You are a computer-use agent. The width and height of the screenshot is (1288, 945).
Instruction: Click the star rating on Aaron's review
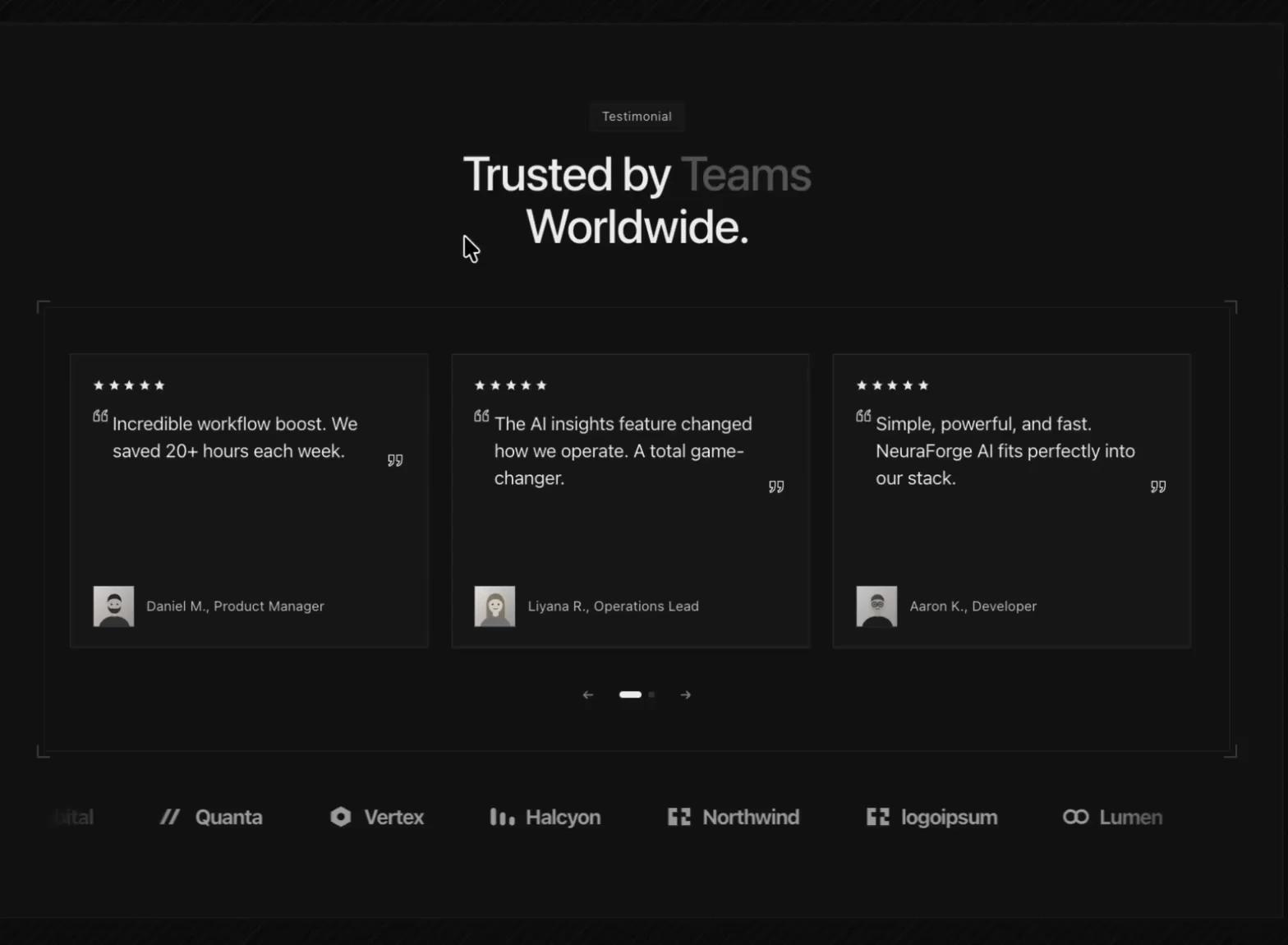point(892,385)
